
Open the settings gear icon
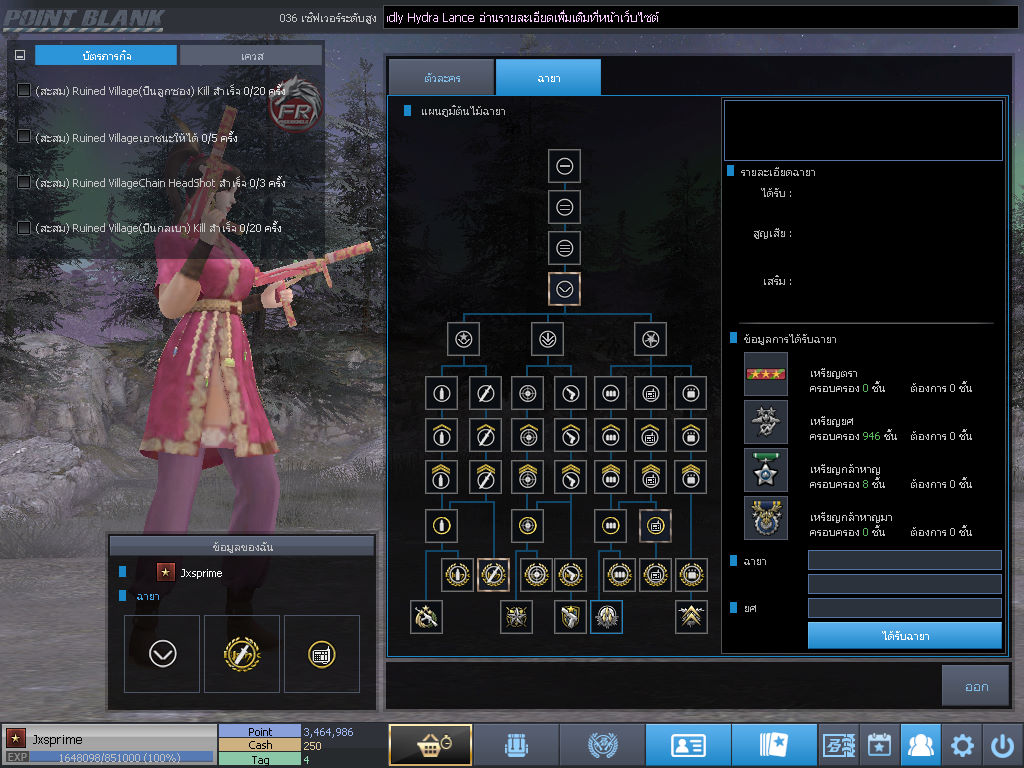click(x=961, y=744)
